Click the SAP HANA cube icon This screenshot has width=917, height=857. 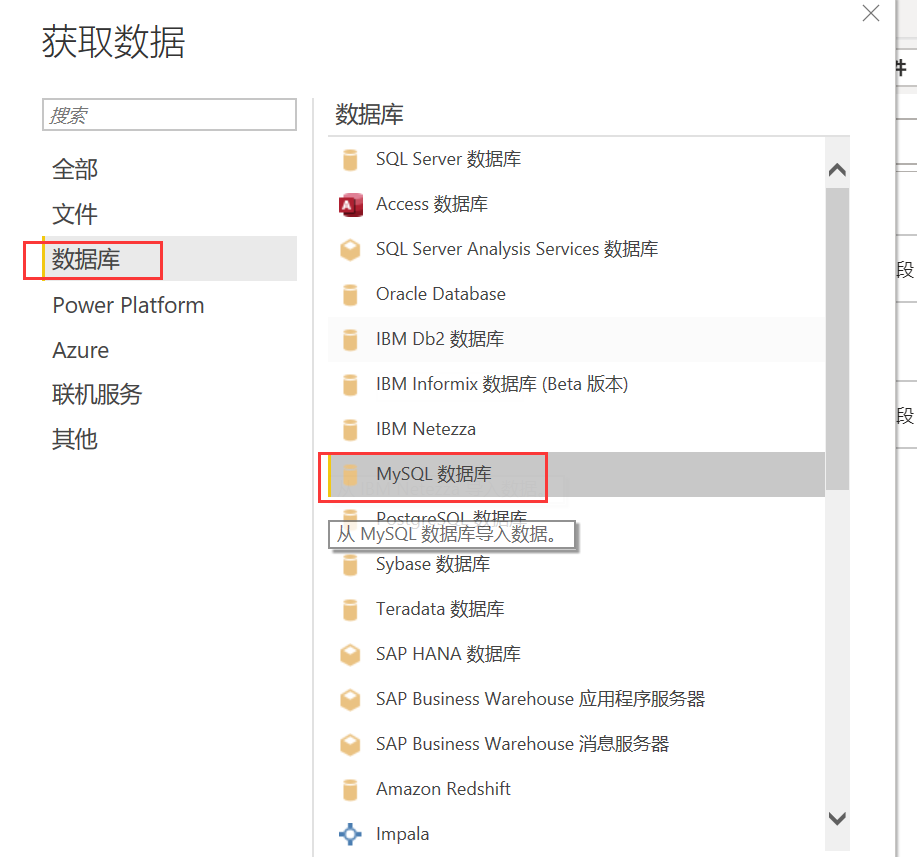pyautogui.click(x=350, y=655)
